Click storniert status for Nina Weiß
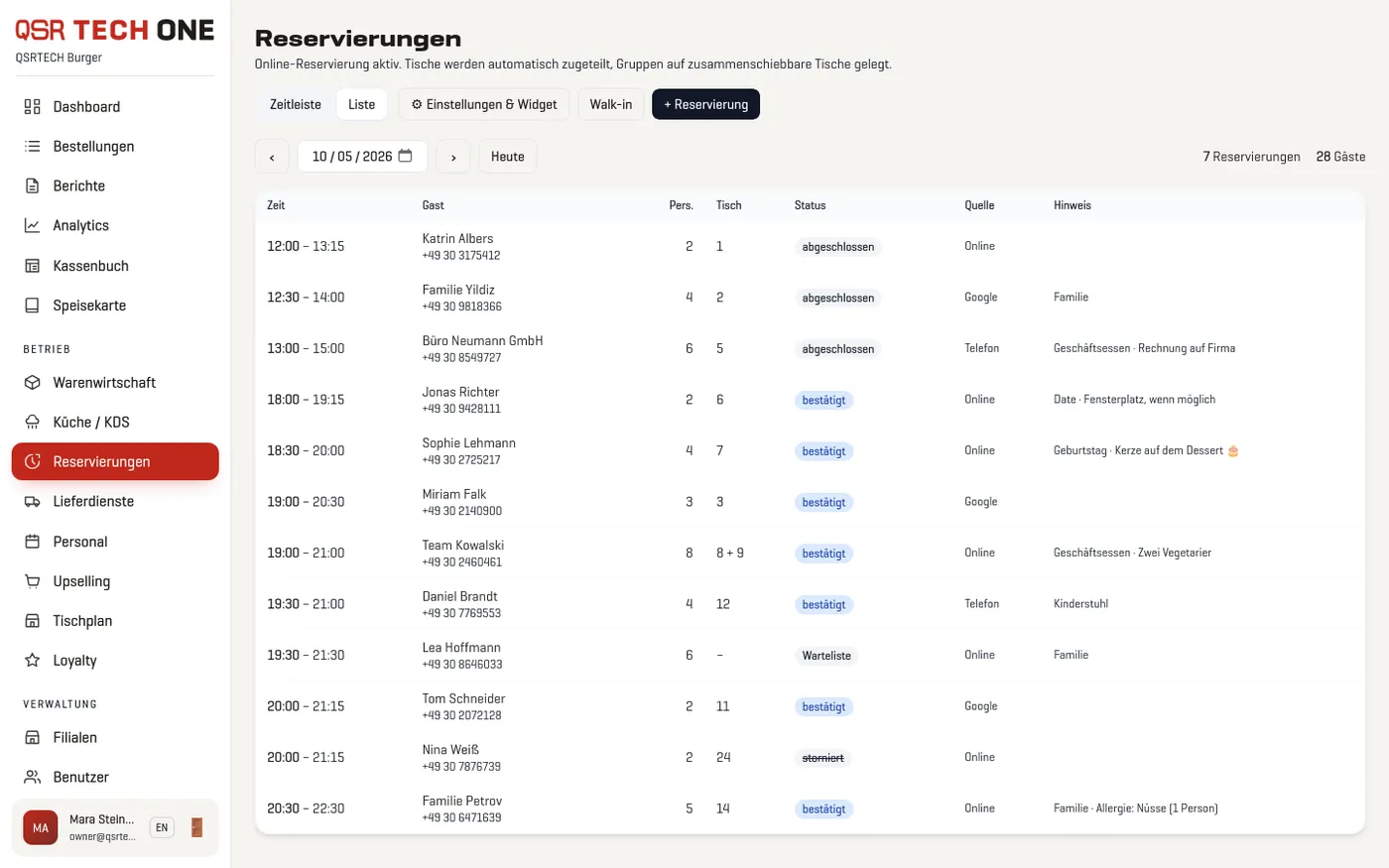 pos(822,758)
